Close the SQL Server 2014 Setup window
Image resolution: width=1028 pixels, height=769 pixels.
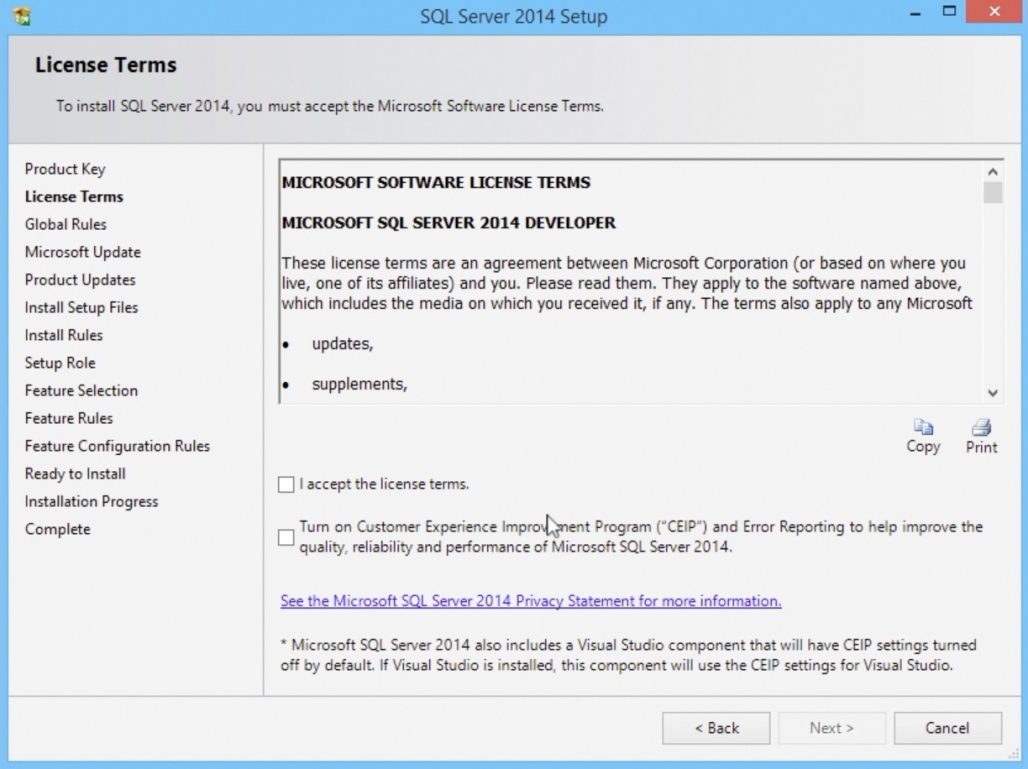click(995, 12)
